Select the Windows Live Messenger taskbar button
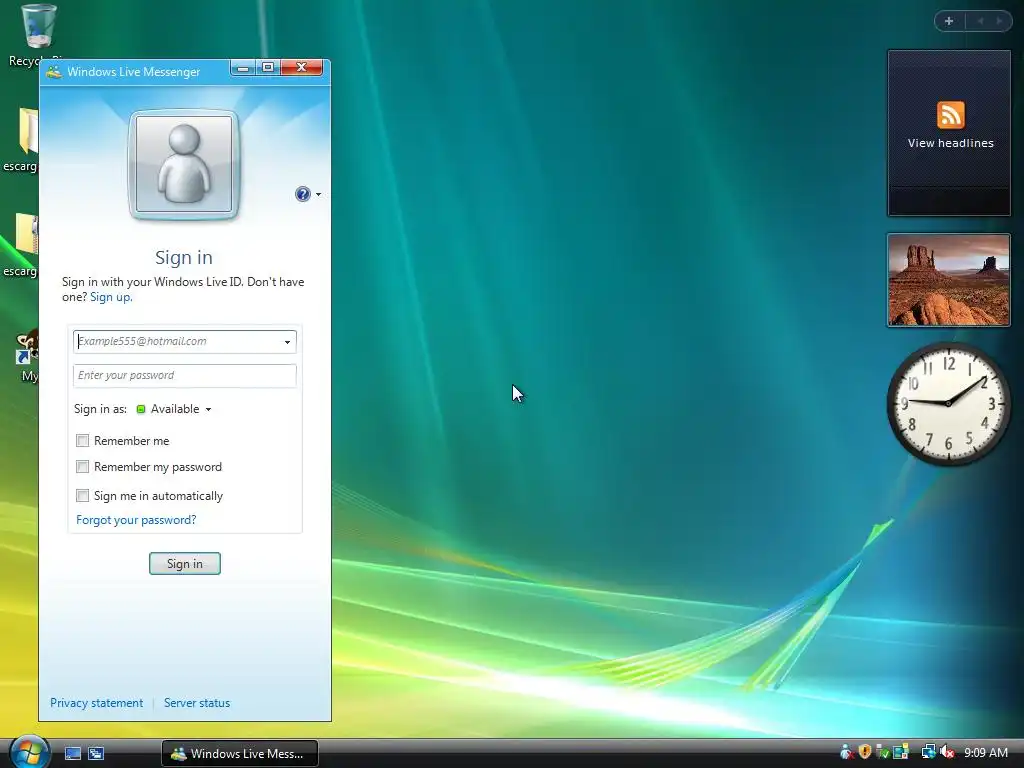The image size is (1024, 768). [x=240, y=754]
